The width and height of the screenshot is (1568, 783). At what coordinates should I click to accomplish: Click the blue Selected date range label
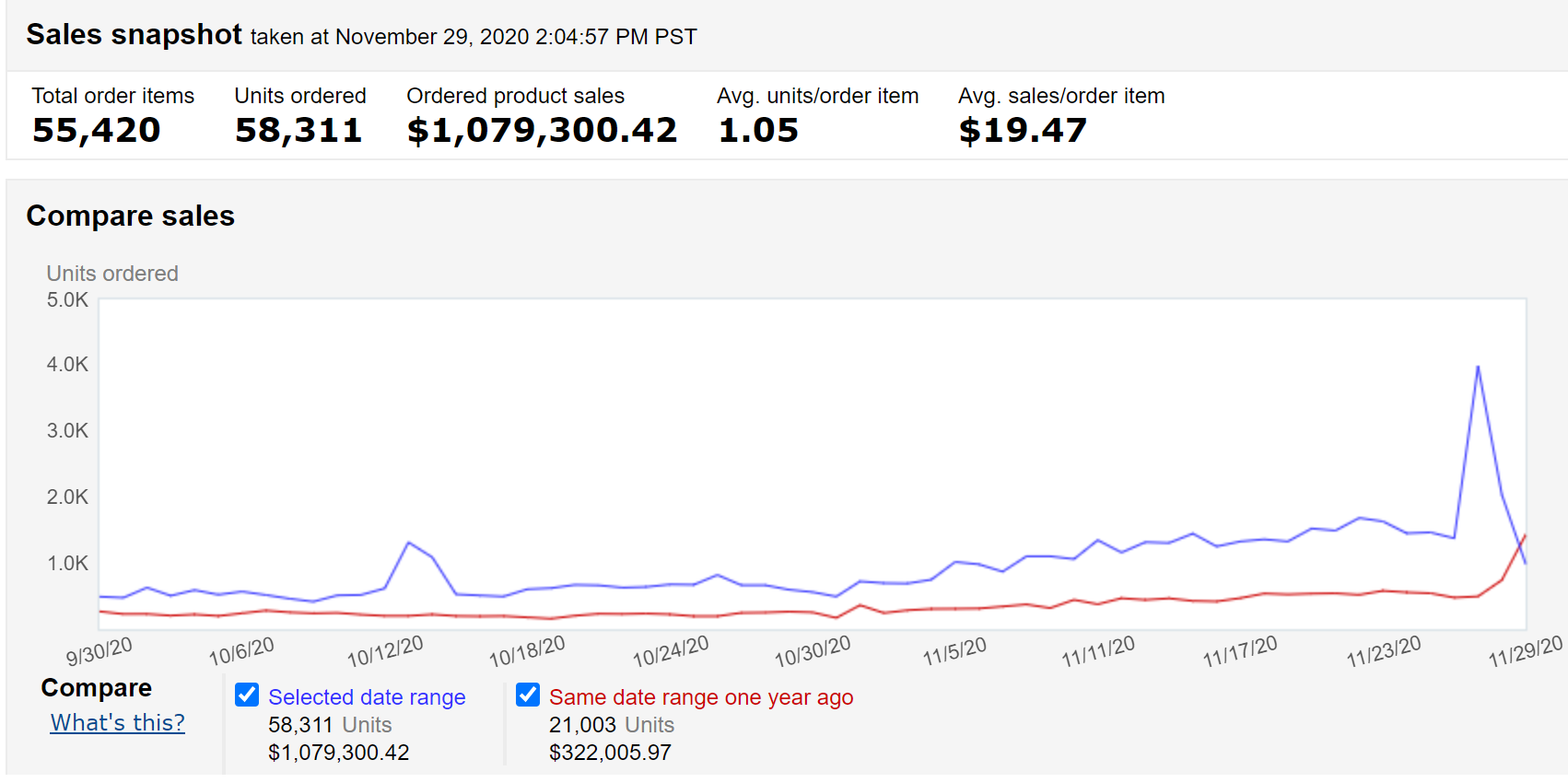(x=367, y=697)
